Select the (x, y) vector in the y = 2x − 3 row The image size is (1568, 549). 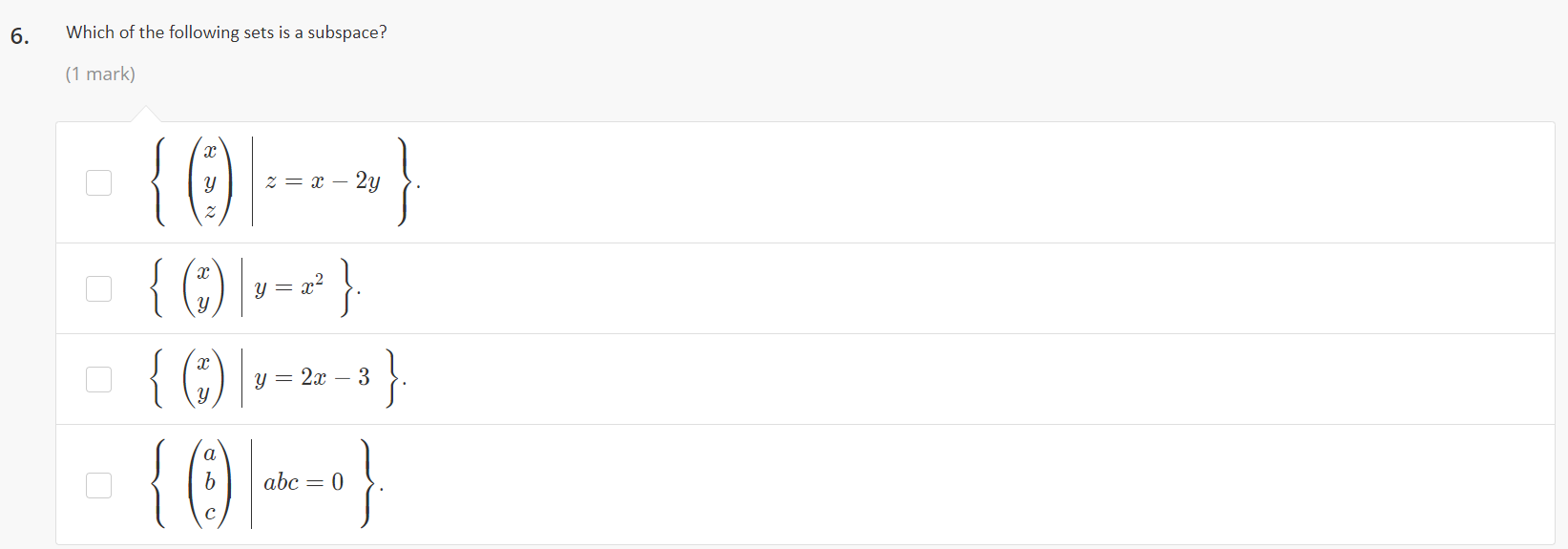203,379
